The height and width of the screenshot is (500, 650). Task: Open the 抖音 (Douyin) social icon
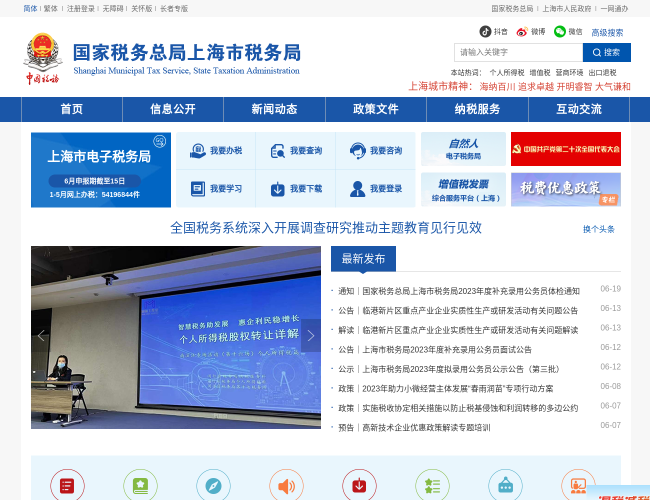click(x=485, y=32)
